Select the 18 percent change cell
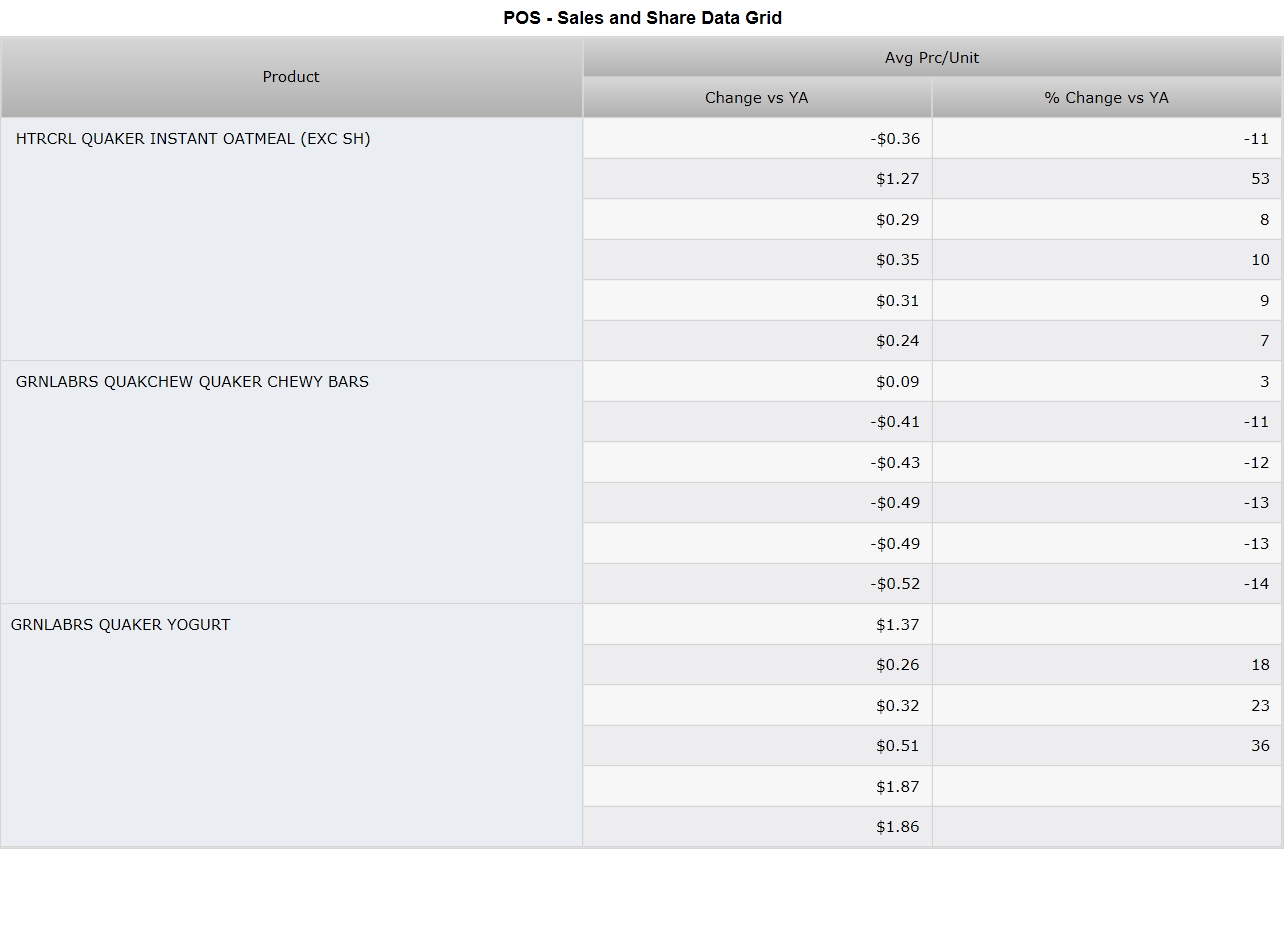Image resolution: width=1284 pixels, height=946 pixels. click(x=1107, y=665)
